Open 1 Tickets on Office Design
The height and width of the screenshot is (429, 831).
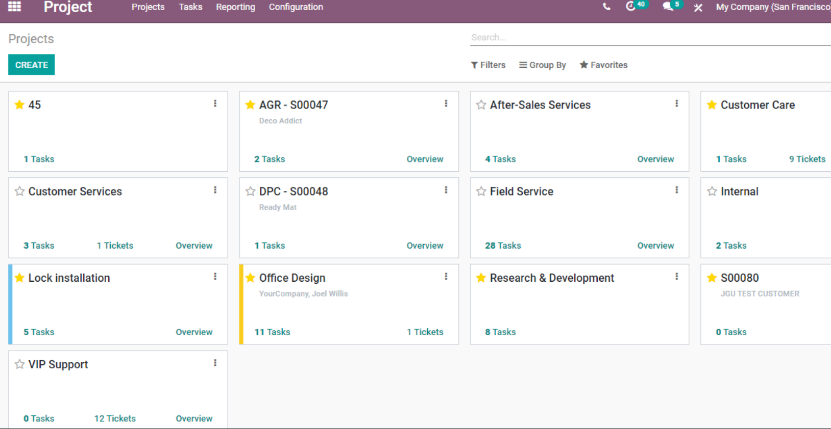[425, 332]
